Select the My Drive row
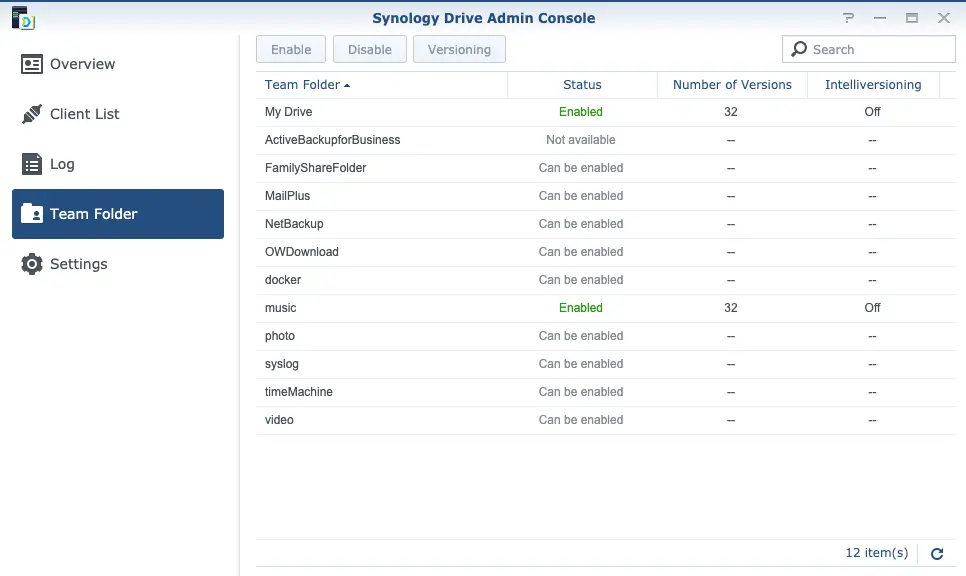Screen dimensions: 966x576 coord(606,112)
